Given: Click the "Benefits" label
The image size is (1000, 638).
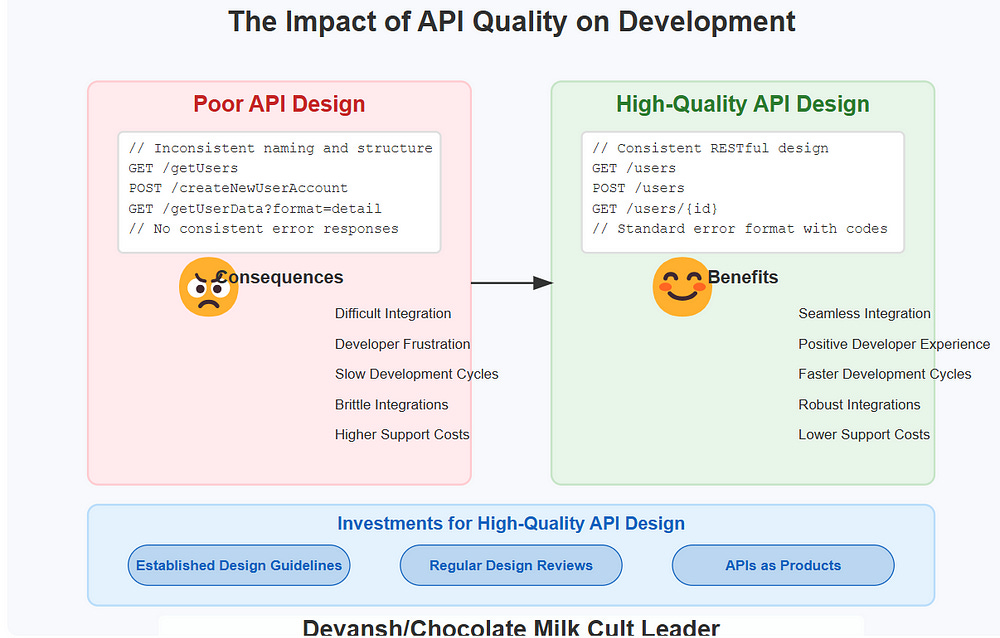Looking at the screenshot, I should click(x=743, y=278).
